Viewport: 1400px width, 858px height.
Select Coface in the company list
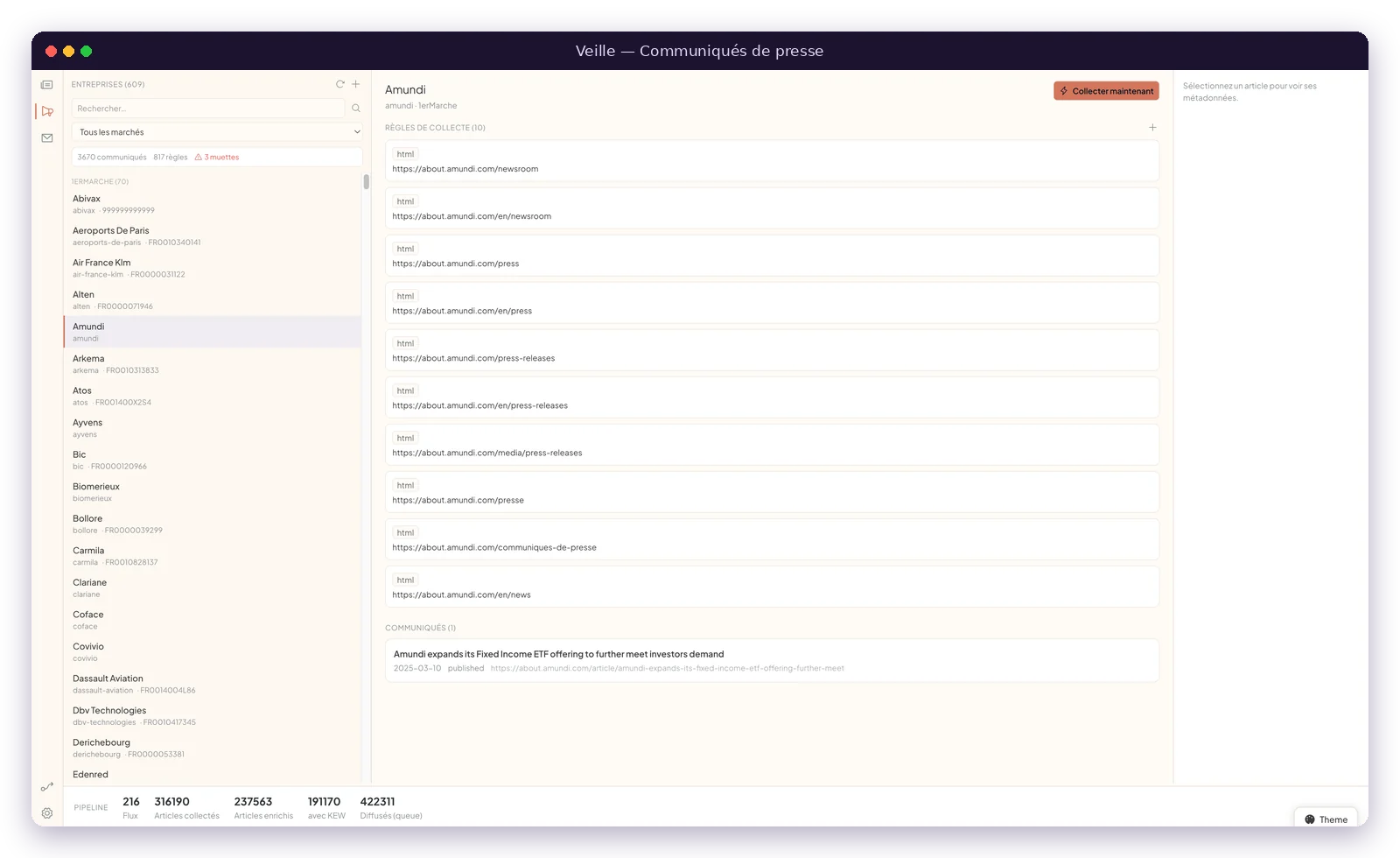[x=213, y=620]
